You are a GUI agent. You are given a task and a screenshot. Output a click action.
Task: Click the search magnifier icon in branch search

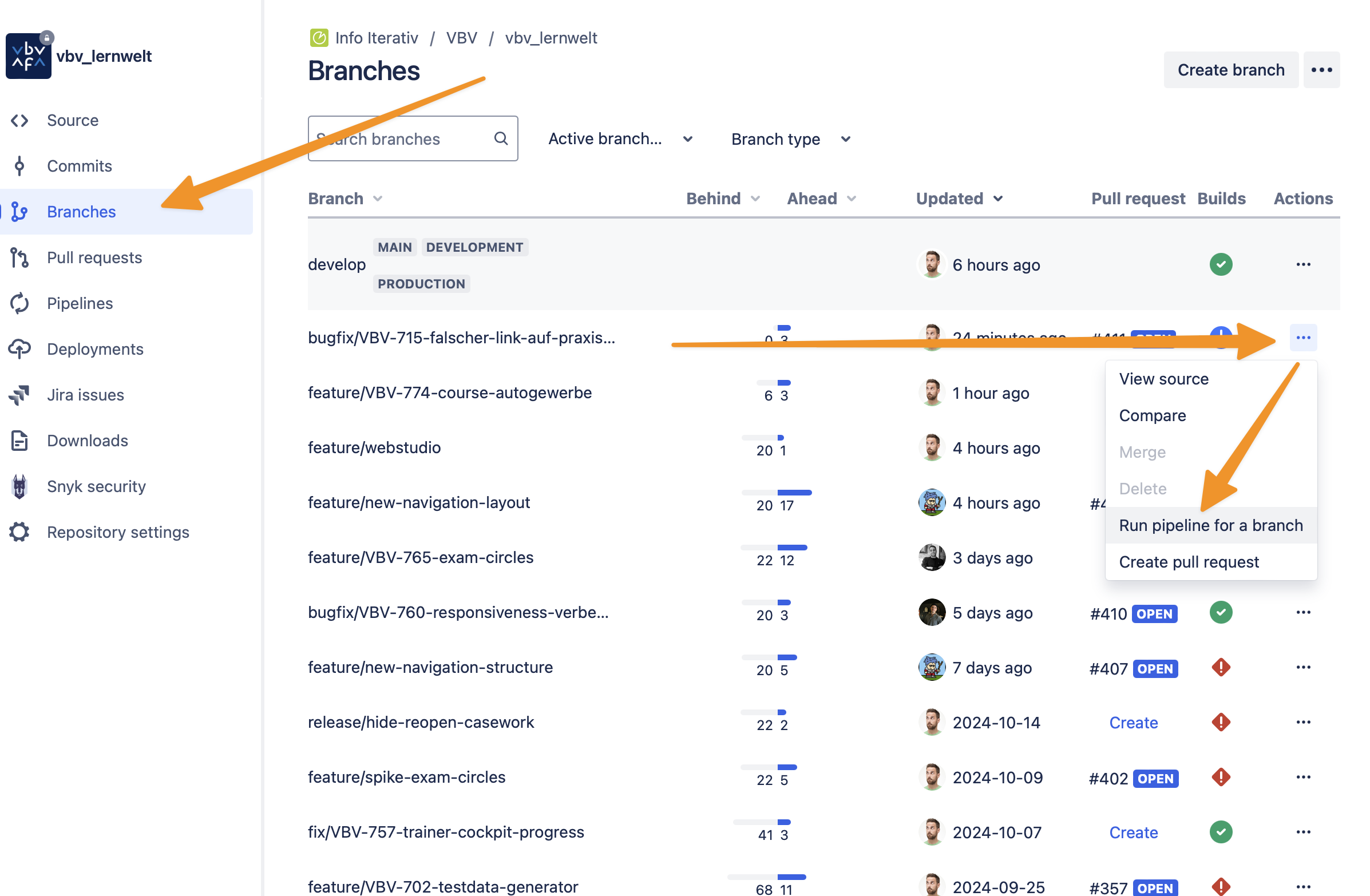pyautogui.click(x=501, y=138)
